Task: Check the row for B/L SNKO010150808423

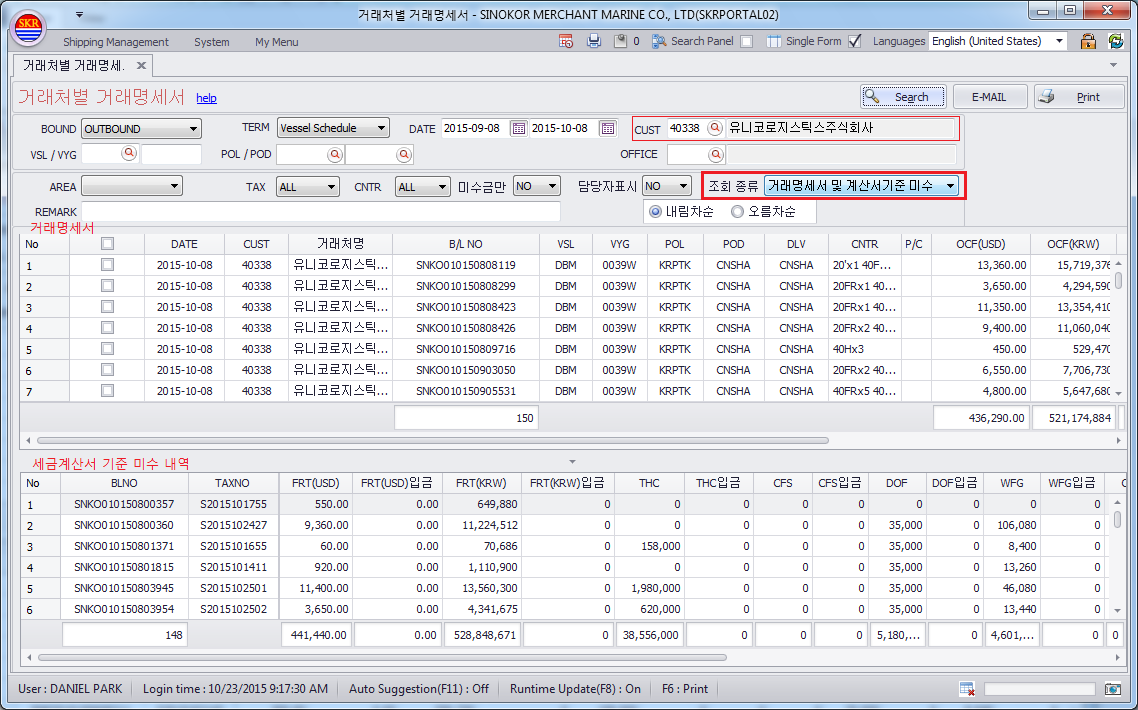Action: [x=107, y=307]
